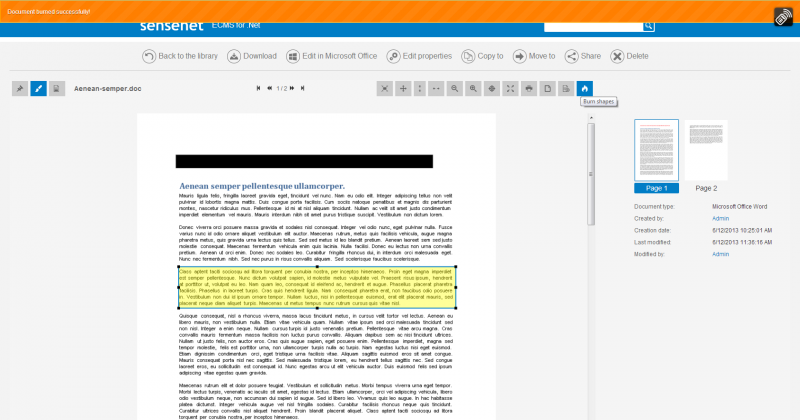Select the highlighter brush tool

coord(38,89)
